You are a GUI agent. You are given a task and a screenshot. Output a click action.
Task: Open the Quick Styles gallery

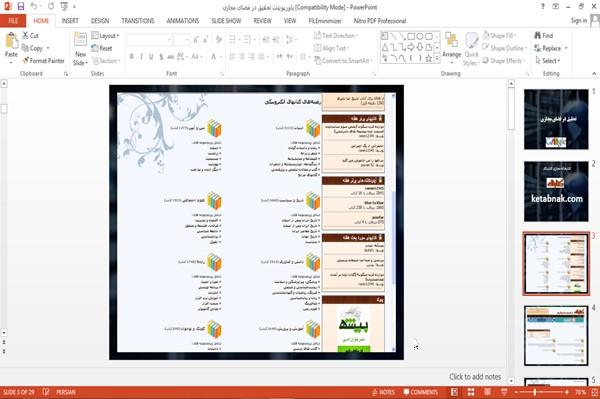471,49
